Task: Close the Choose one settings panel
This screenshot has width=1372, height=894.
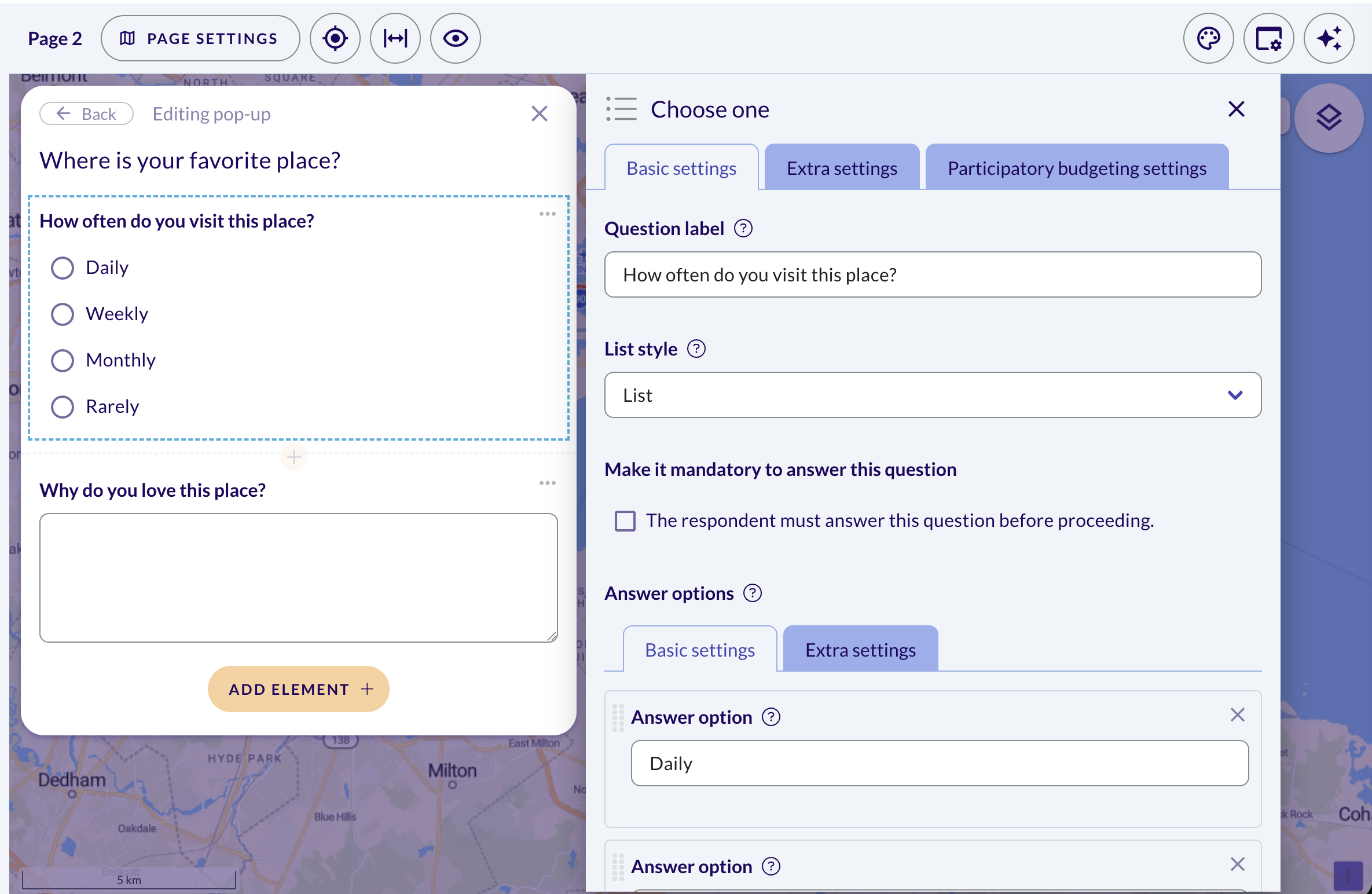Action: 1237,109
